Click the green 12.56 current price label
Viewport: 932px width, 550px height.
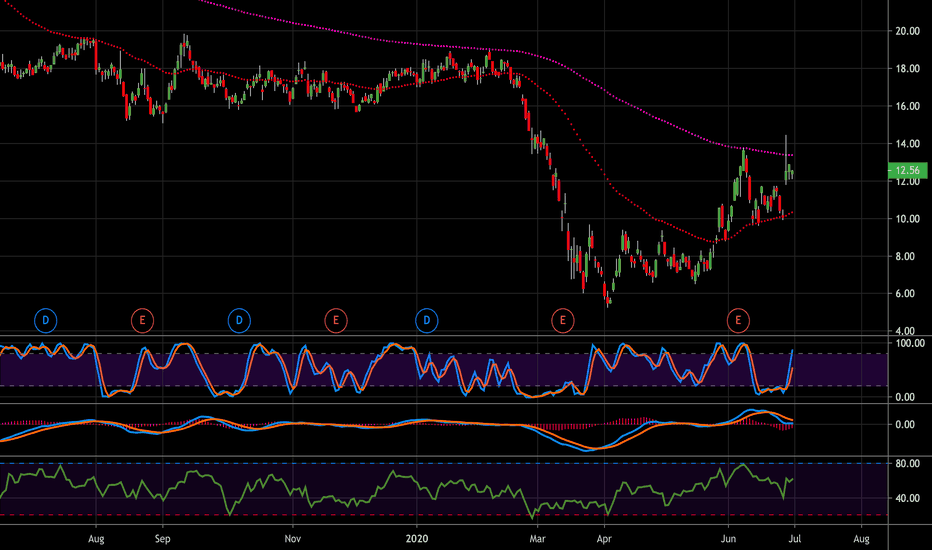click(x=908, y=170)
